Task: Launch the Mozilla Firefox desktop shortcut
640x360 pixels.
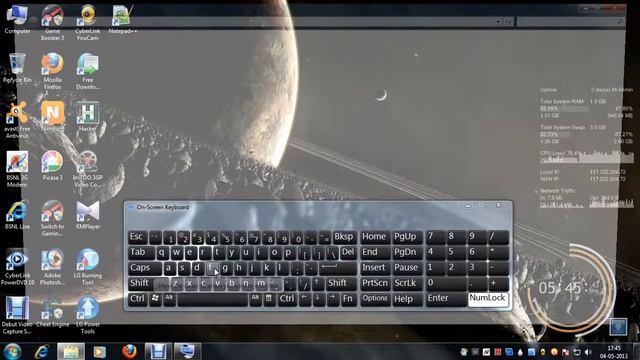Action: (52, 71)
